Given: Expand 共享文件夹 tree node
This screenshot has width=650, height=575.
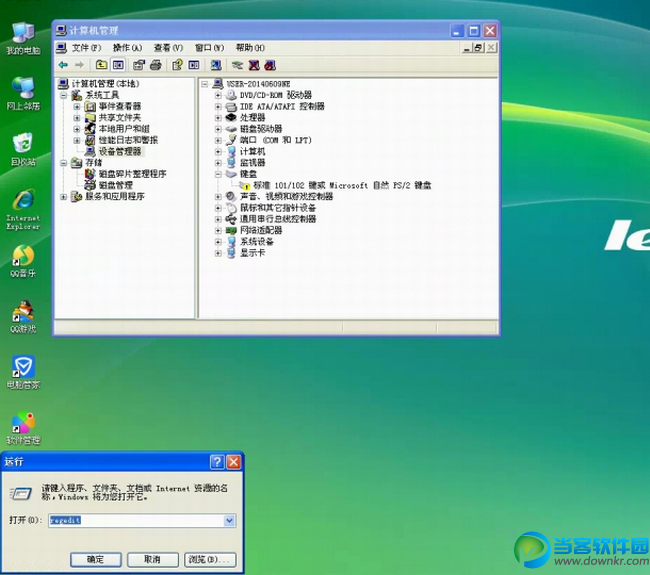Looking at the screenshot, I should coord(77,118).
